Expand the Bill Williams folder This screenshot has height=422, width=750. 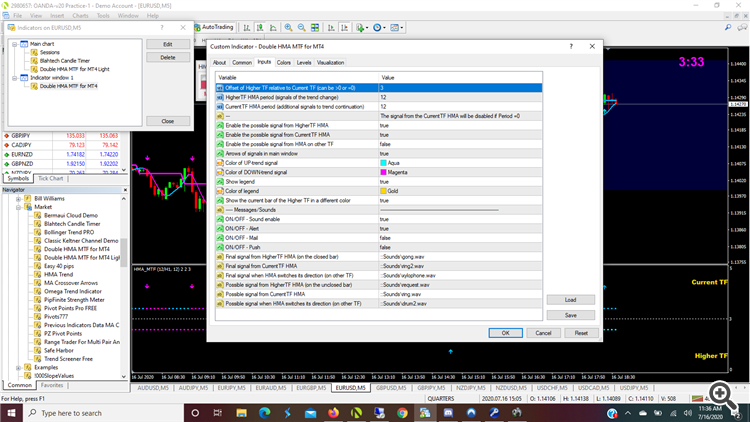pos(18,199)
